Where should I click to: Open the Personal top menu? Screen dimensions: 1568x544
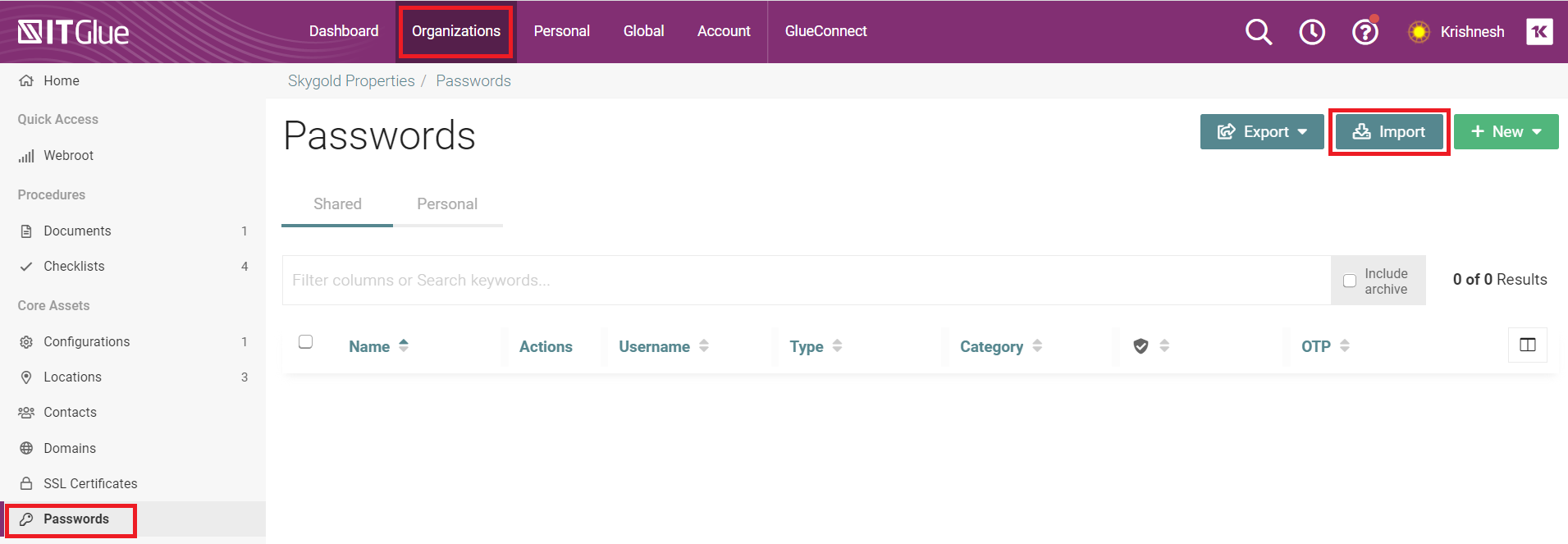(562, 31)
